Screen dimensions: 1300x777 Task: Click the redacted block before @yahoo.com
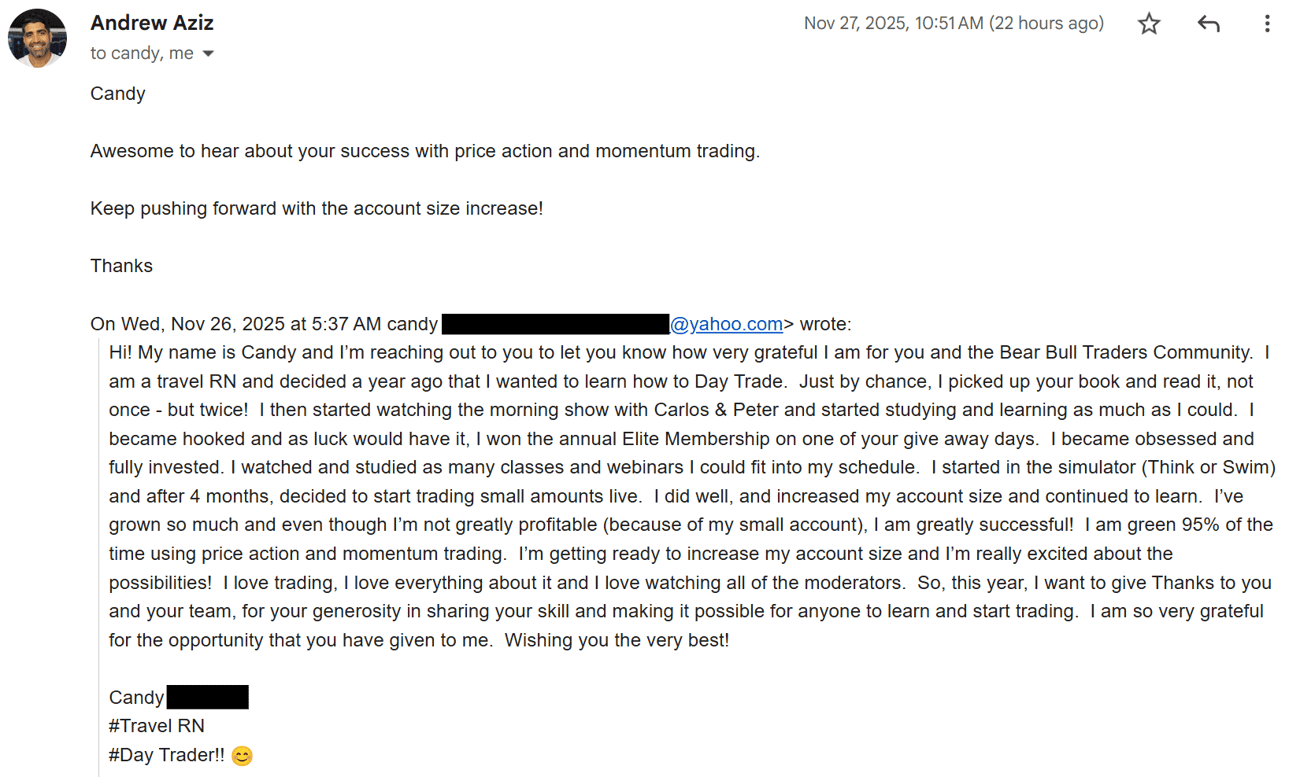(555, 324)
